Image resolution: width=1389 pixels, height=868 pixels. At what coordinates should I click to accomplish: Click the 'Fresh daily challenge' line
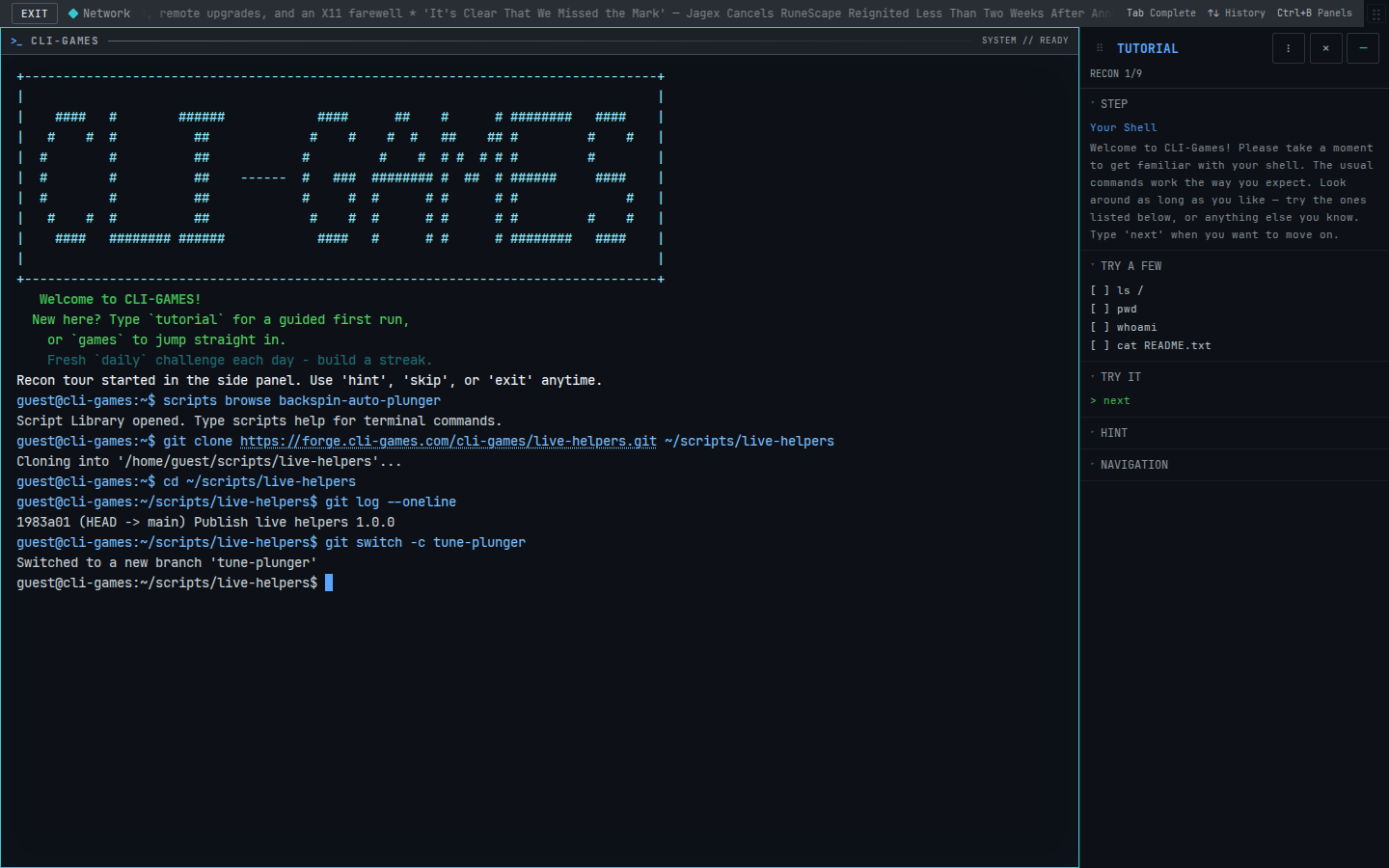point(240,360)
